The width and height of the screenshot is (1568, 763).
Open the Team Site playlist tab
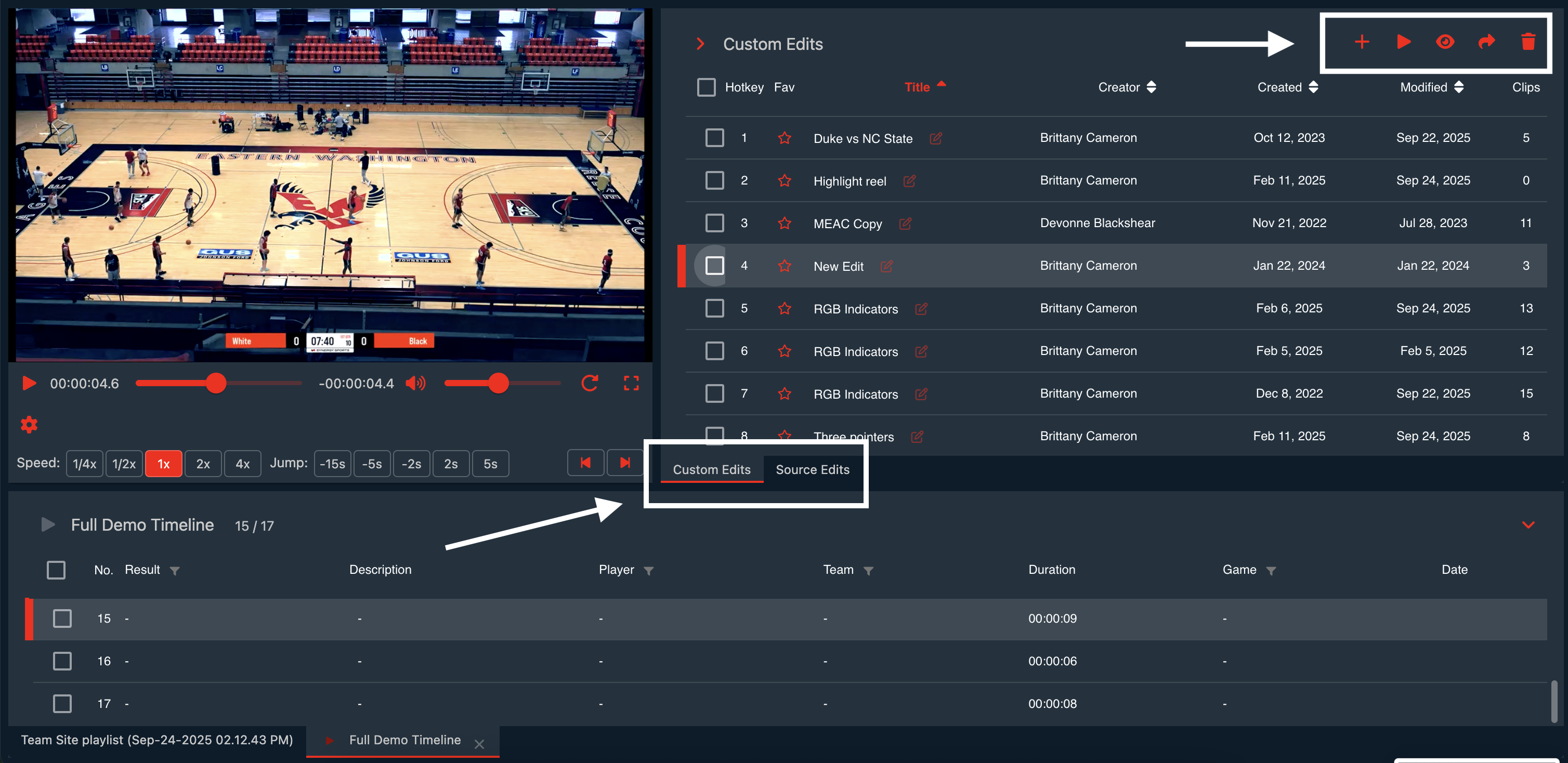157,740
